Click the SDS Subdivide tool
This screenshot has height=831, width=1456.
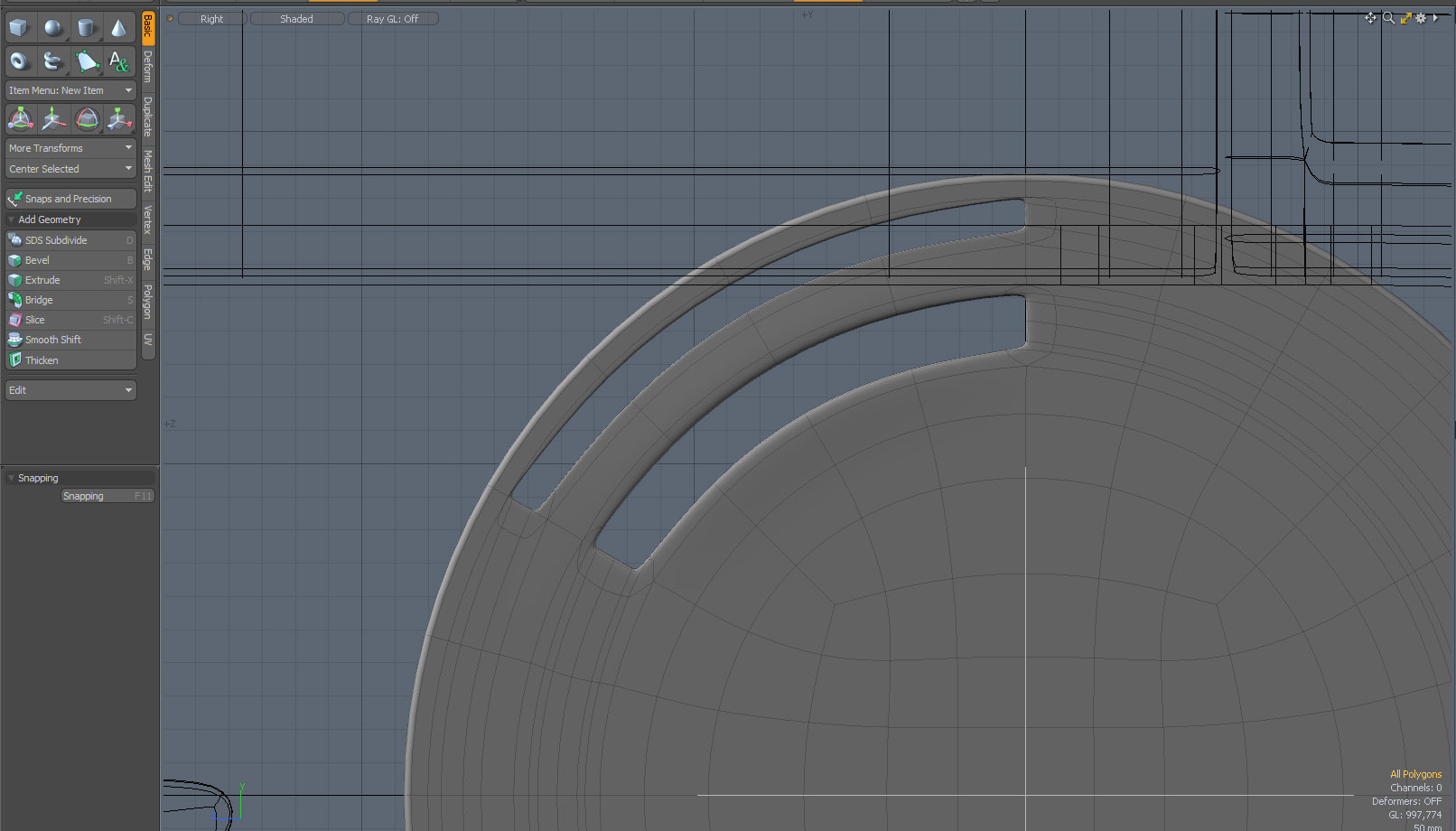pyautogui.click(x=70, y=240)
